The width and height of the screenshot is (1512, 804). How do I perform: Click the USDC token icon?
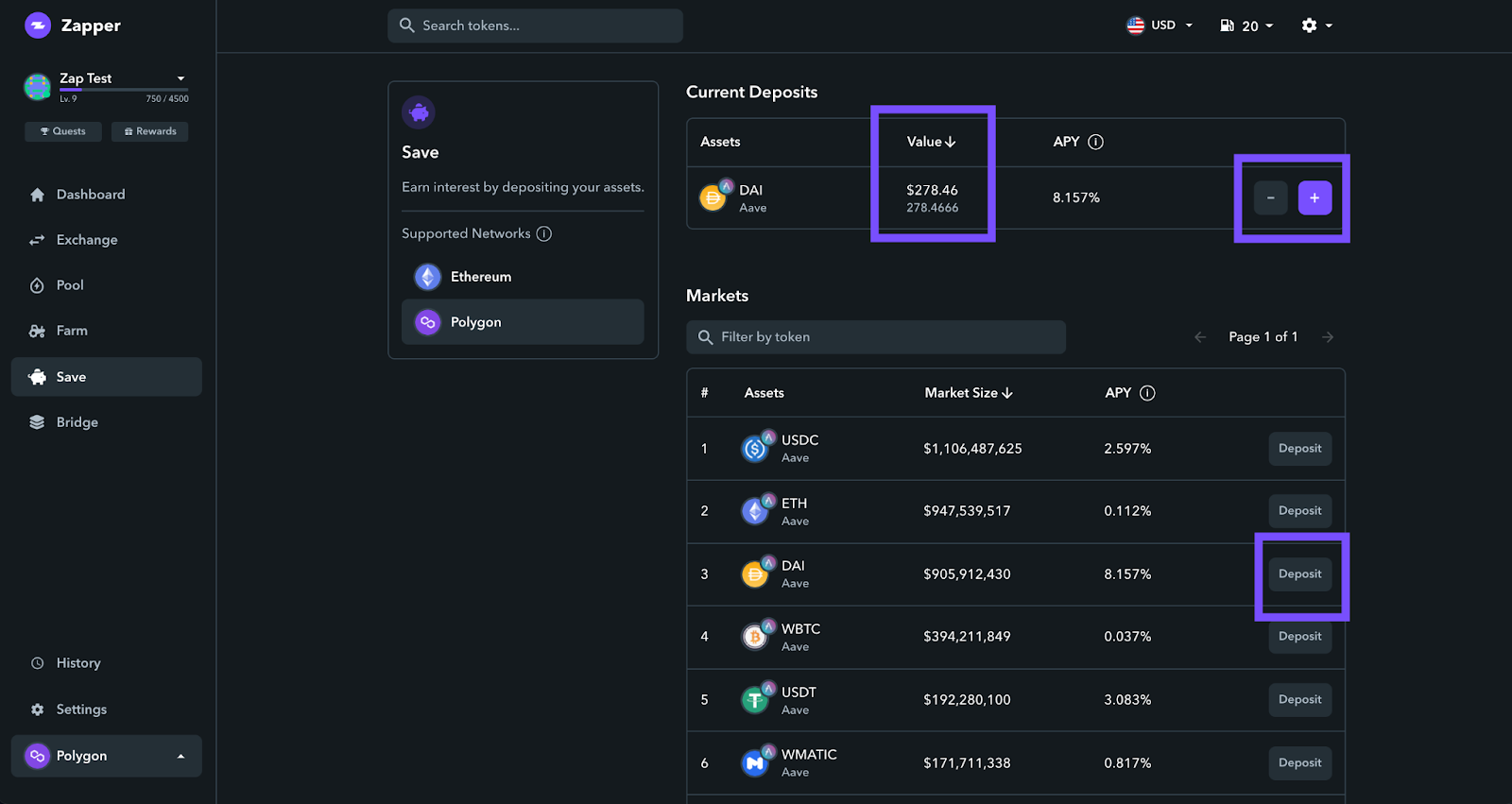[757, 447]
